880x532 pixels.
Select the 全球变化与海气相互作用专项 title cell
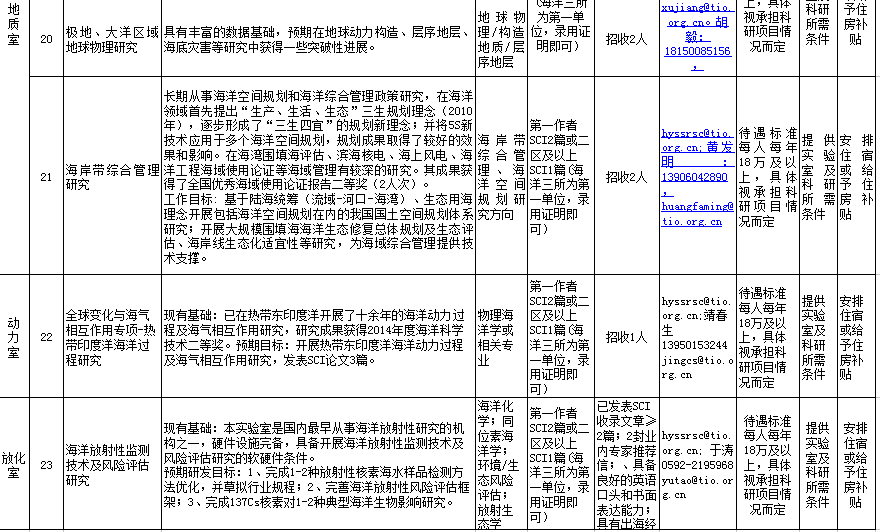pos(112,337)
